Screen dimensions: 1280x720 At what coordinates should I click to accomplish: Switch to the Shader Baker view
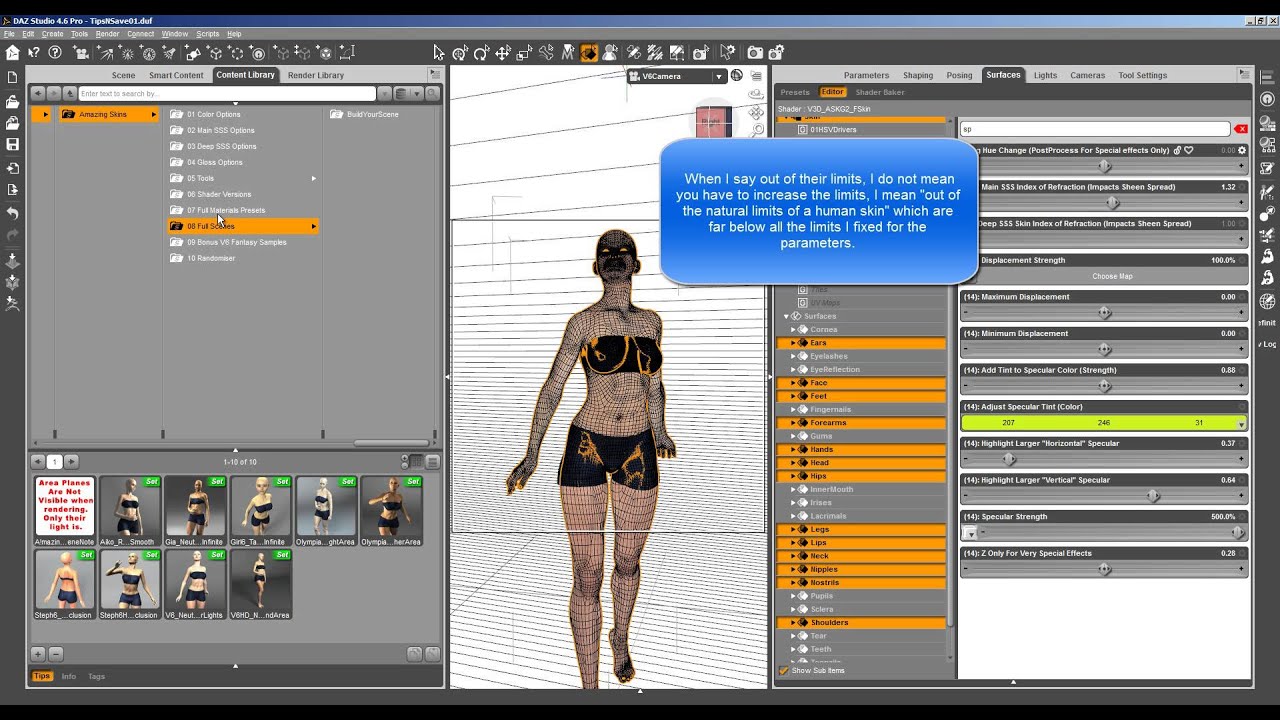[x=880, y=92]
